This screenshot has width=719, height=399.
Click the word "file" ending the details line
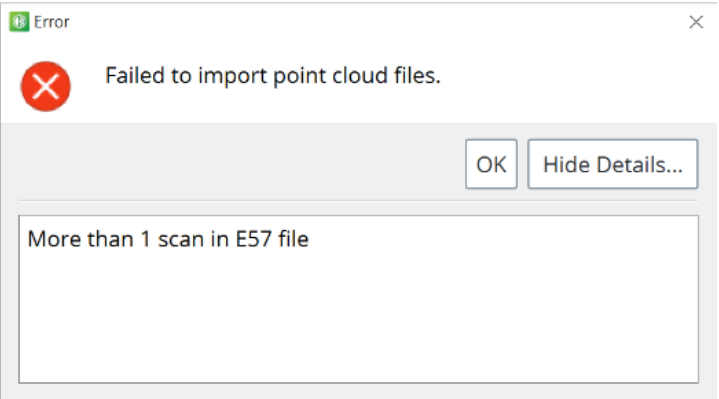tap(293, 239)
